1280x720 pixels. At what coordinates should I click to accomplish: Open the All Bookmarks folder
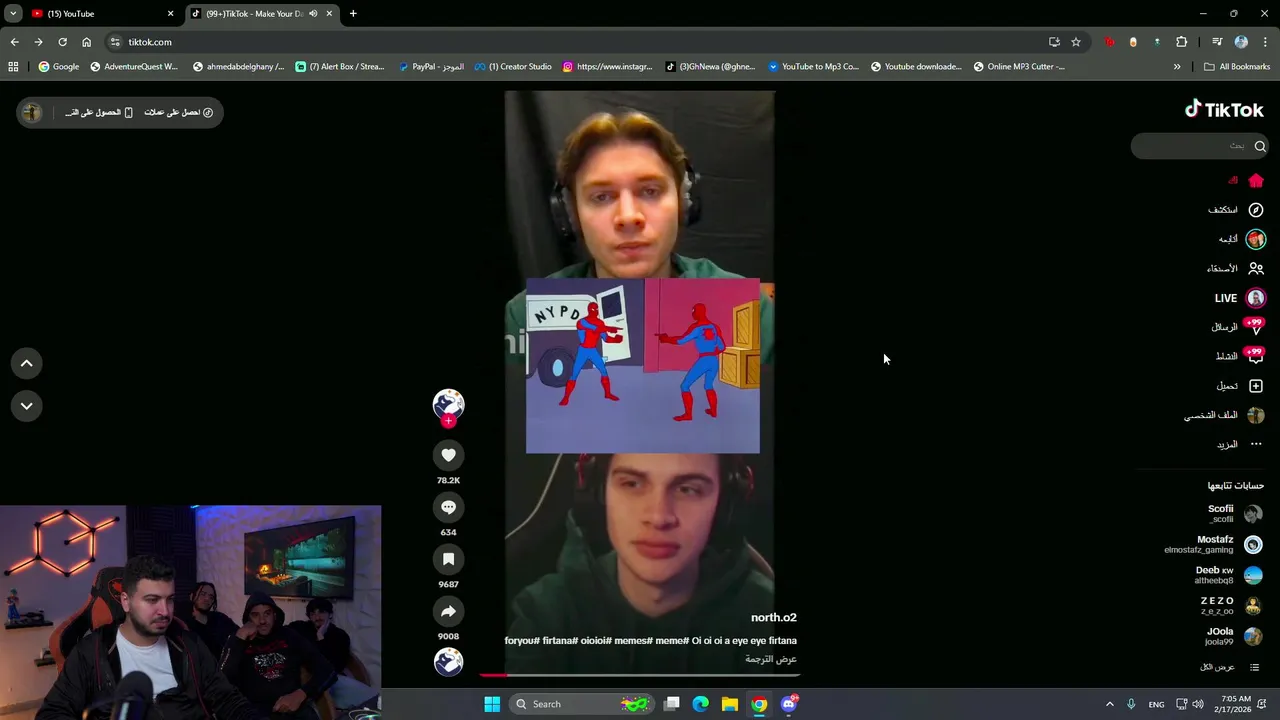(x=1237, y=67)
